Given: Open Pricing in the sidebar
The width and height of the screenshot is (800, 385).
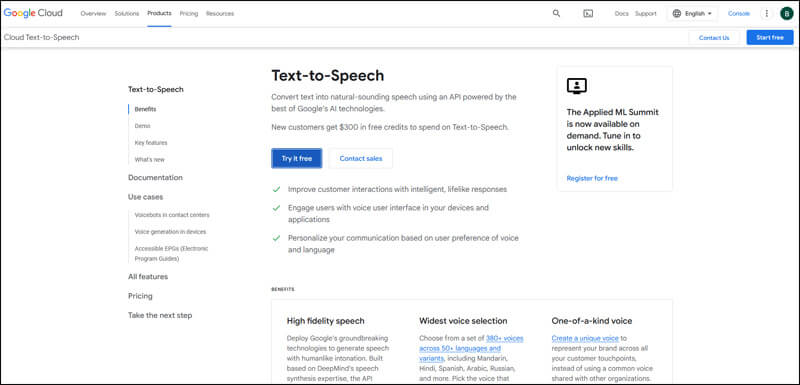Looking at the screenshot, I should click(x=140, y=296).
